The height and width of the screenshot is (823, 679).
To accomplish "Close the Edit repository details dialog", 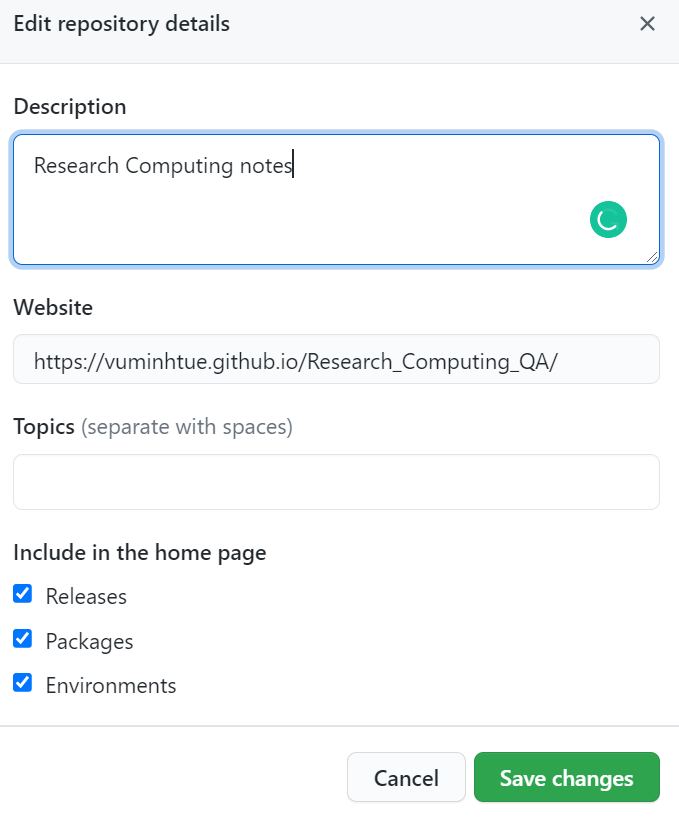I will (647, 24).
